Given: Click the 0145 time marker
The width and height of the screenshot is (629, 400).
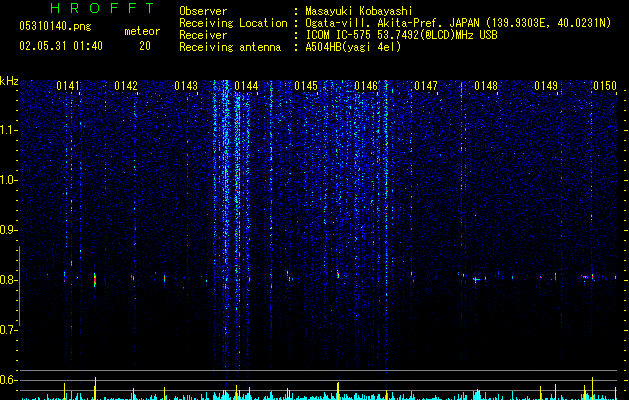Looking at the screenshot, I should point(306,86).
